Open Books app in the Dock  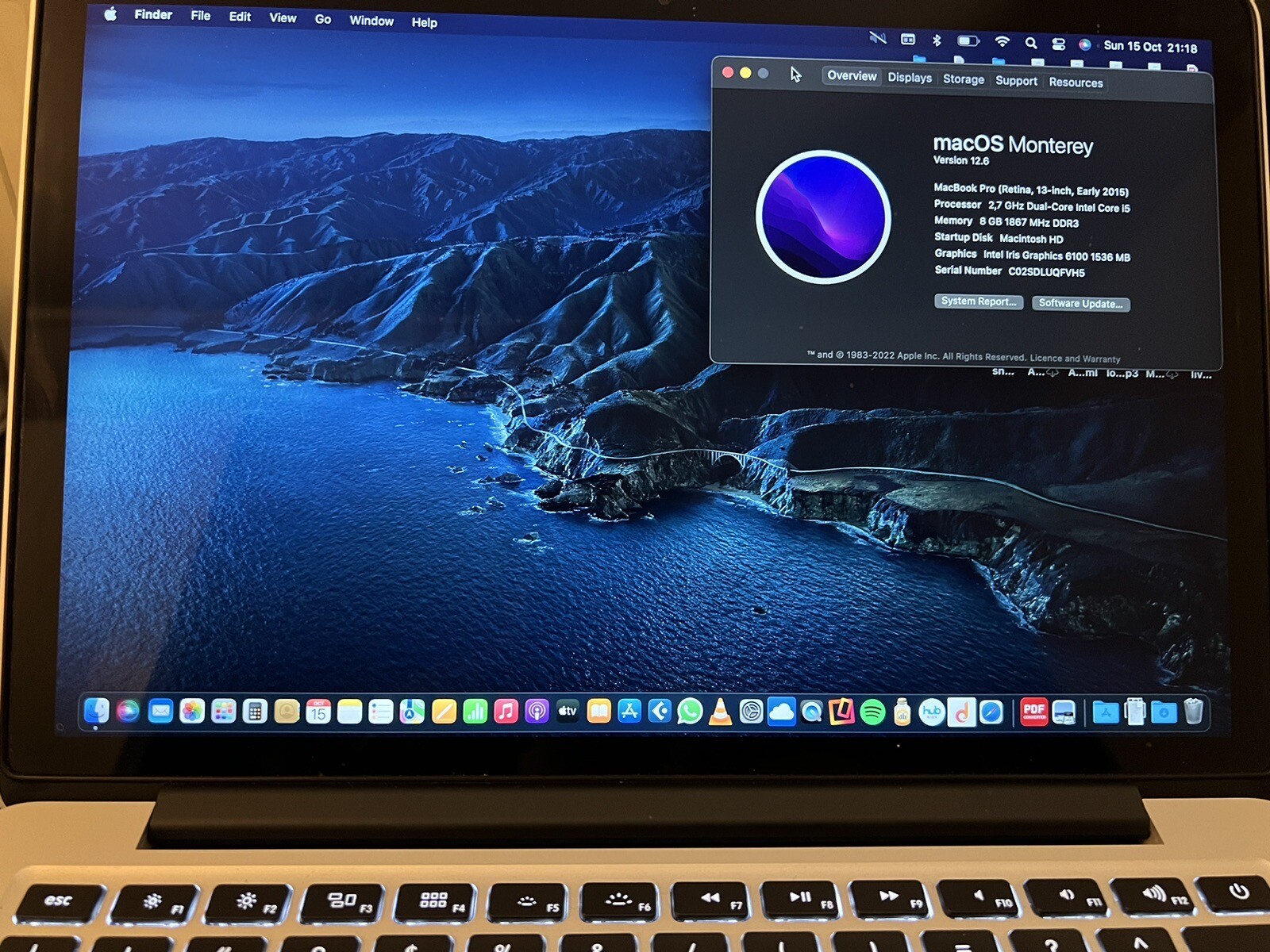click(x=598, y=712)
